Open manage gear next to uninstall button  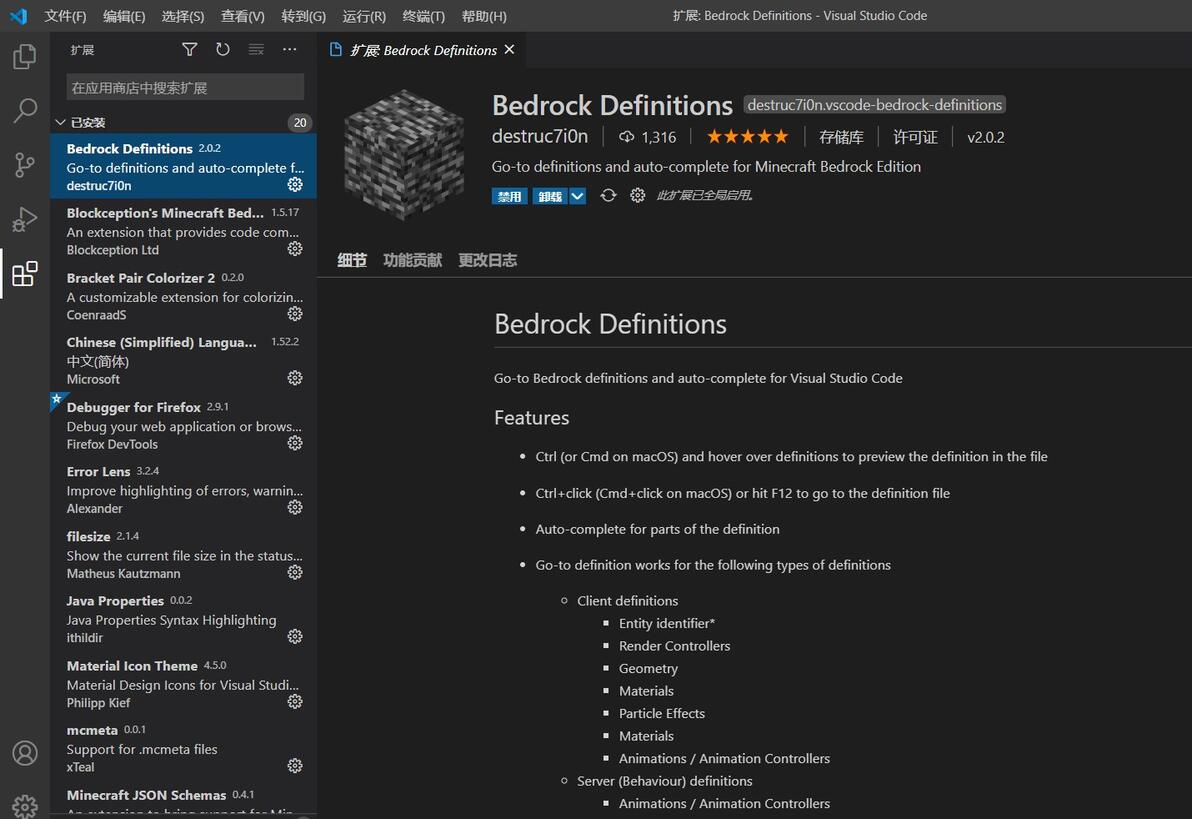637,196
